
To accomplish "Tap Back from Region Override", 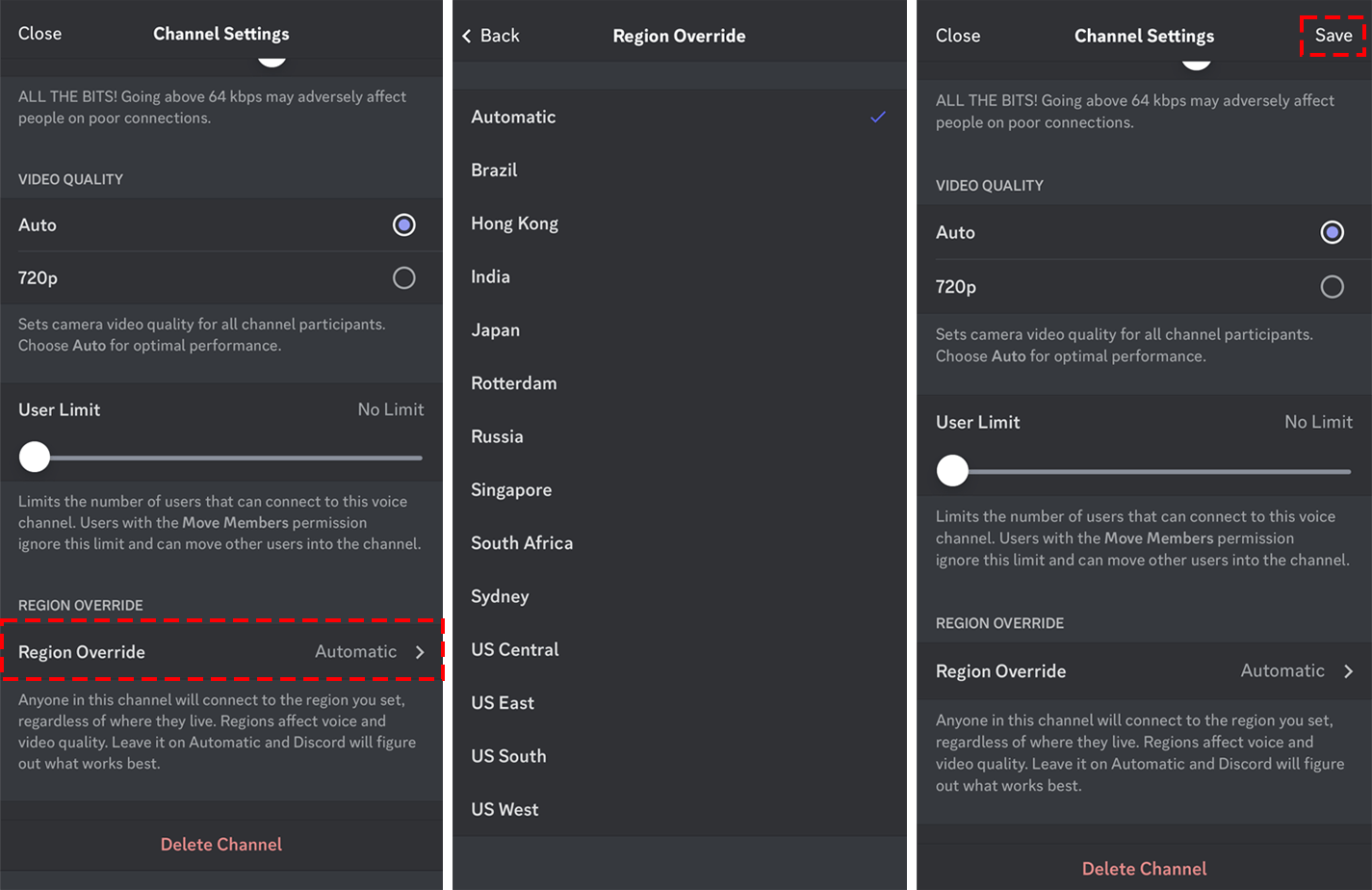I will pos(491,36).
